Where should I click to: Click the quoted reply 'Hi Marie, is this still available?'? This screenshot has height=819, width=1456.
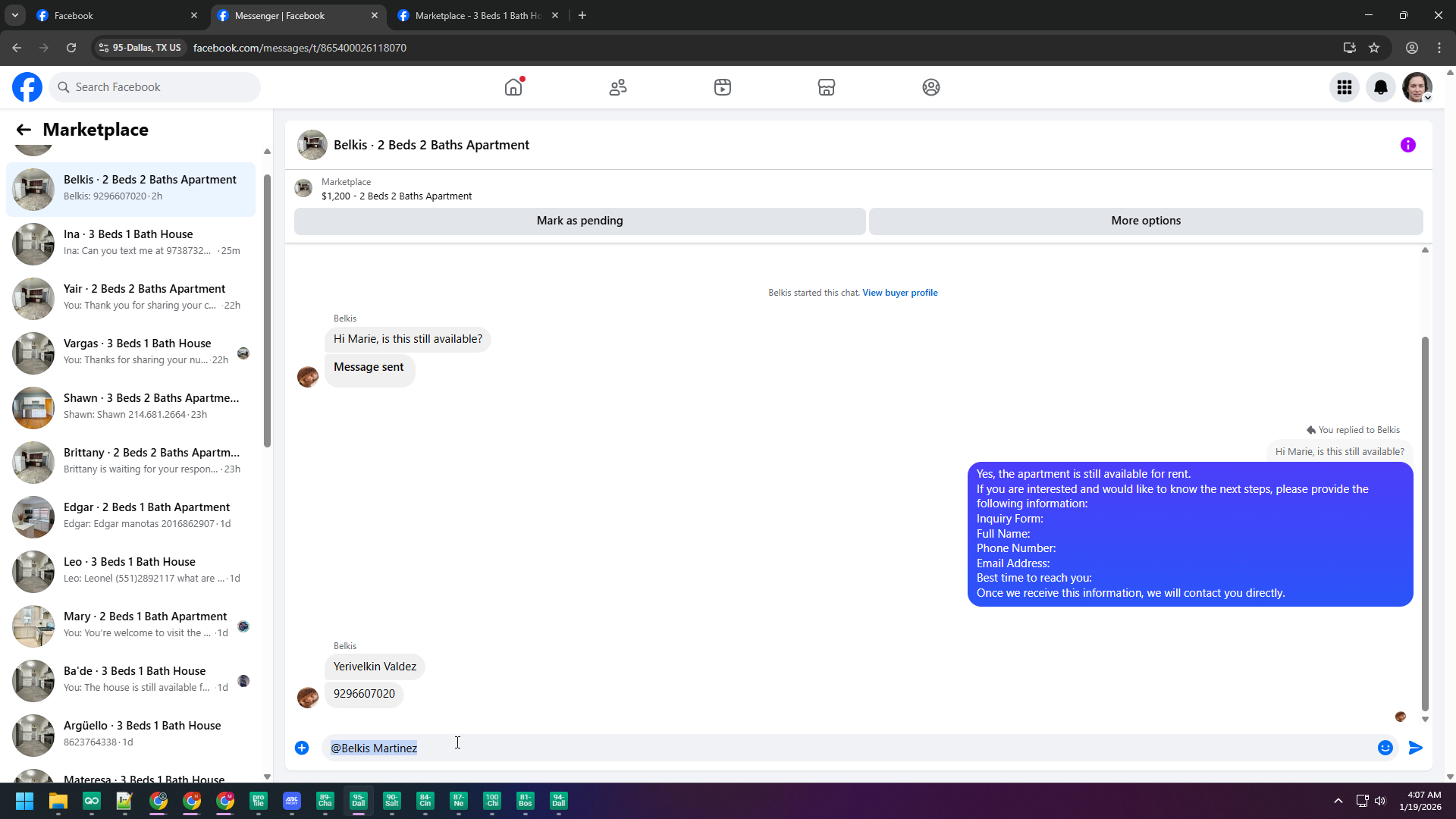click(1339, 451)
